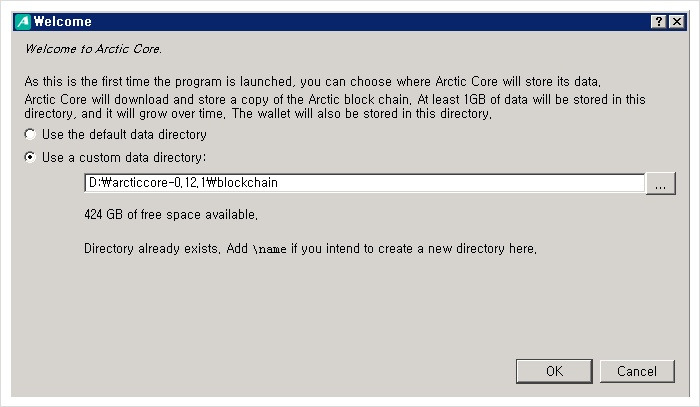Dismiss the dialog with Cancel
The width and height of the screenshot is (700, 407).
coord(637,371)
